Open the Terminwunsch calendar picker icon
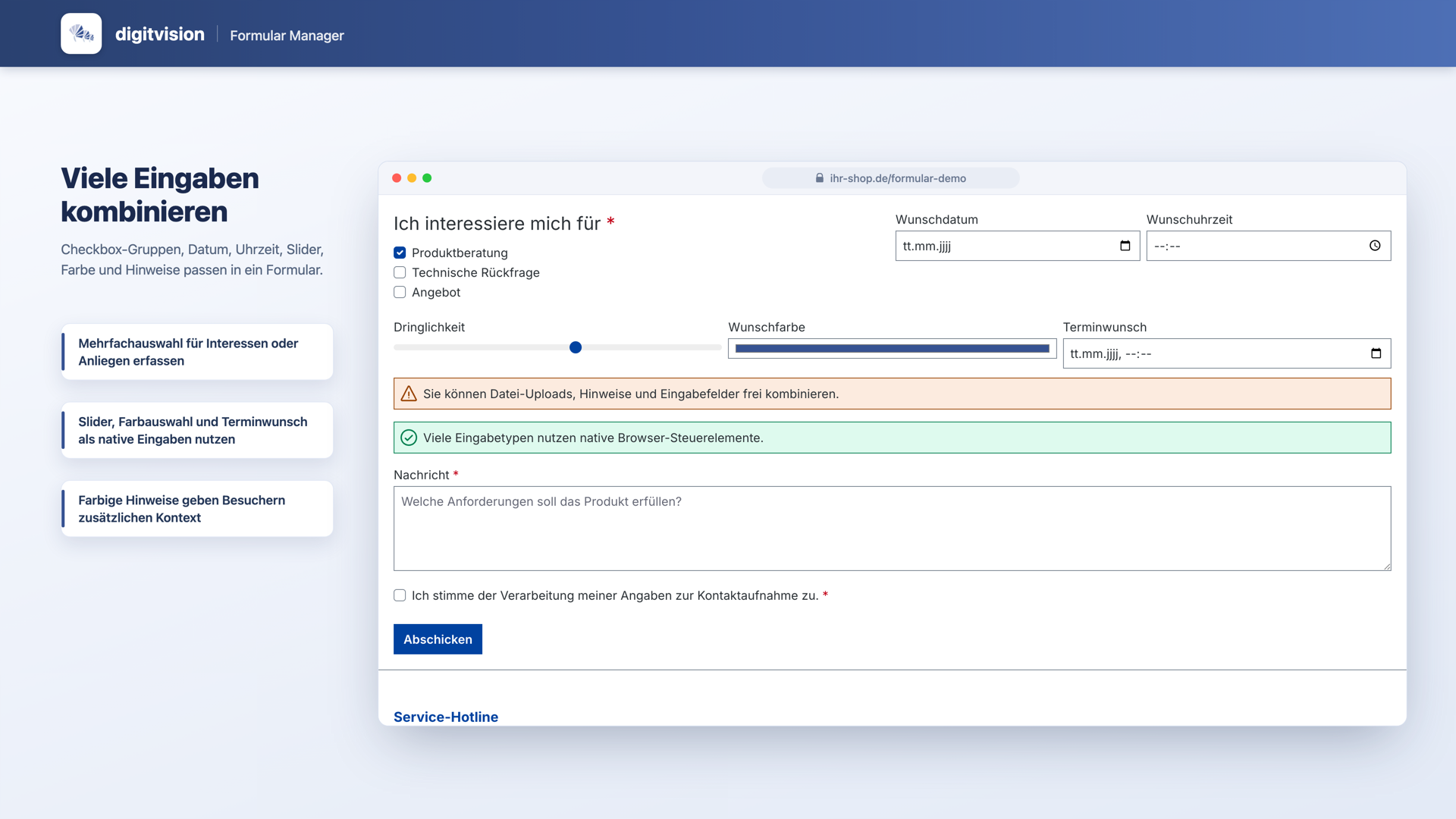The height and width of the screenshot is (819, 1456). pos(1376,353)
